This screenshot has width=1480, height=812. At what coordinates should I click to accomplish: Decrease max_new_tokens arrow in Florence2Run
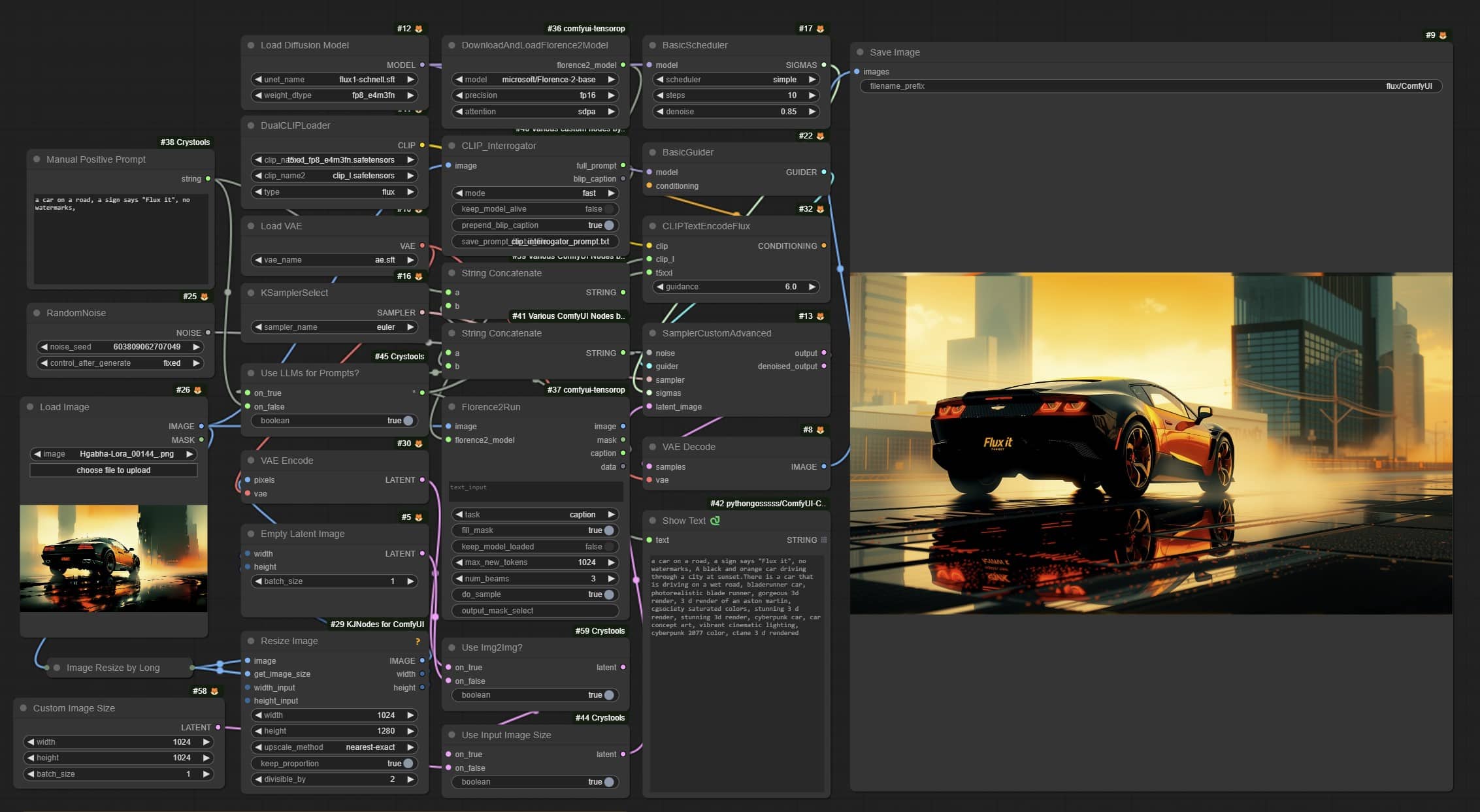pyautogui.click(x=459, y=562)
